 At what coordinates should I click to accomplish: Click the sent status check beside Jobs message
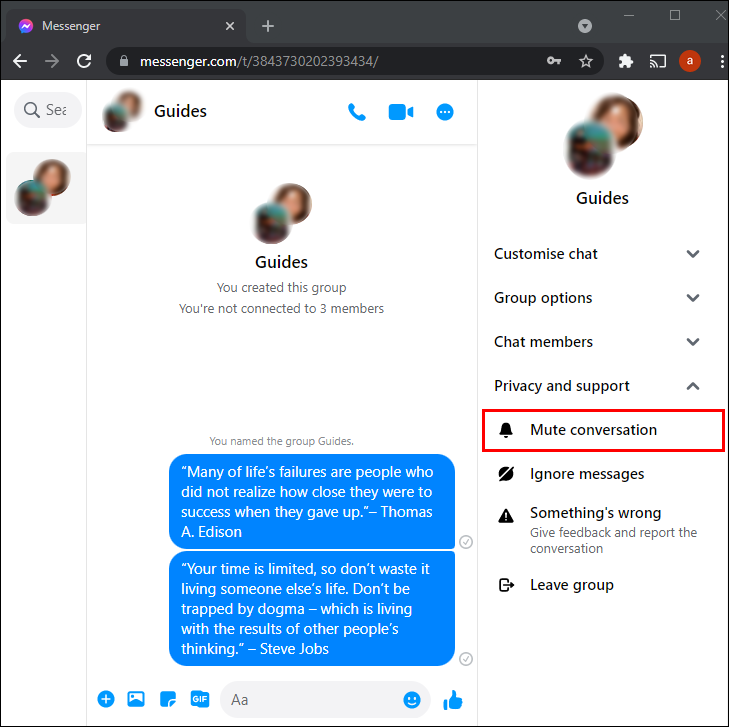pyautogui.click(x=466, y=659)
